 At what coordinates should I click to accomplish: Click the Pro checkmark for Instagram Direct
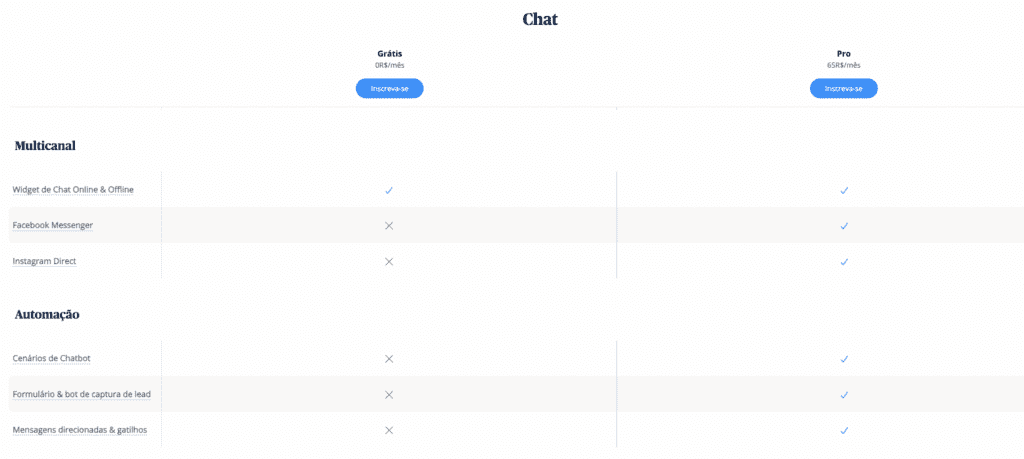844,261
